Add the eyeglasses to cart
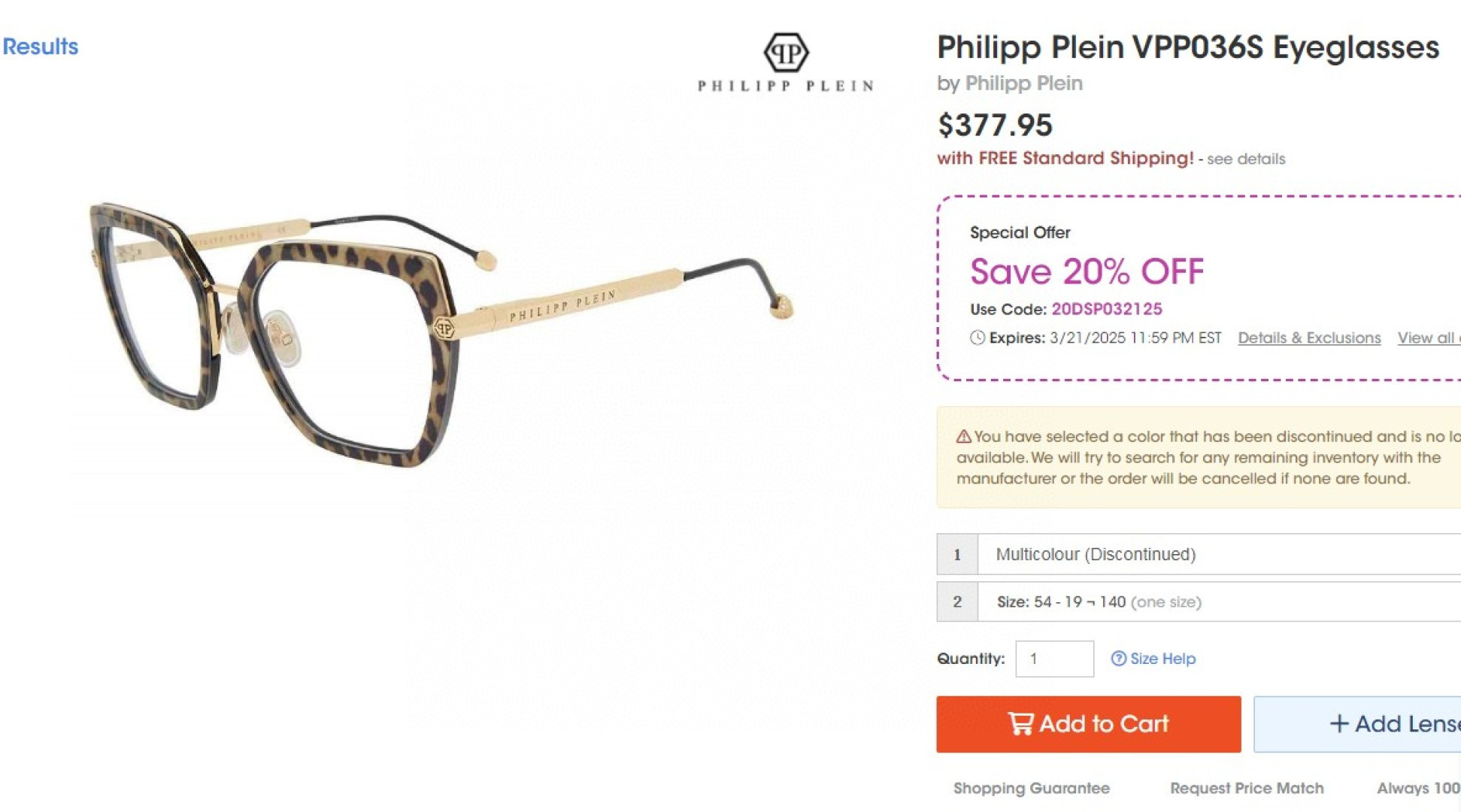Image resolution: width=1461 pixels, height=812 pixels. point(1088,724)
